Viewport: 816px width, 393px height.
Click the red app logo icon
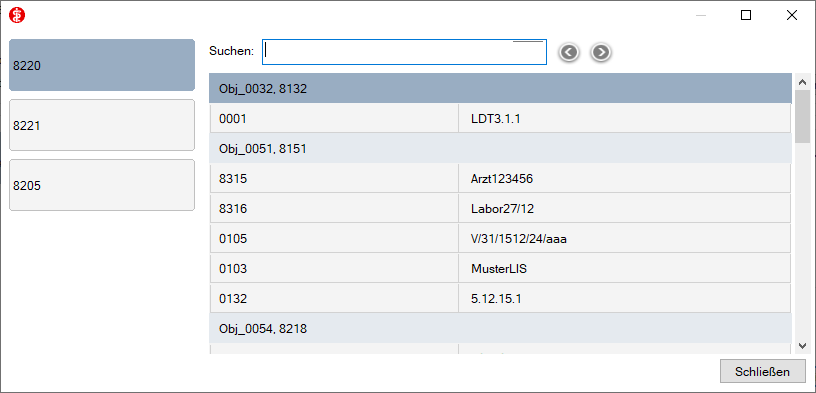(17, 16)
